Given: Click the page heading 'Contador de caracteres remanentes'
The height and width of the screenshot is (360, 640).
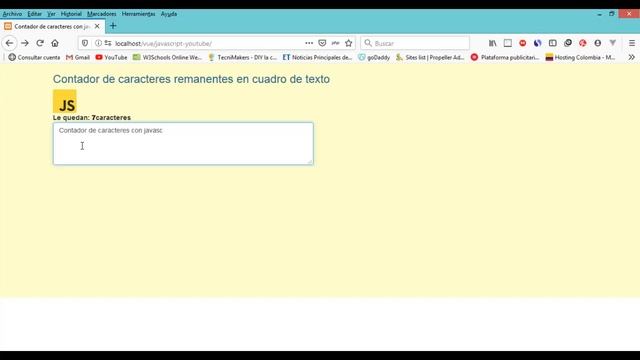Looking at the screenshot, I should click(191, 79).
